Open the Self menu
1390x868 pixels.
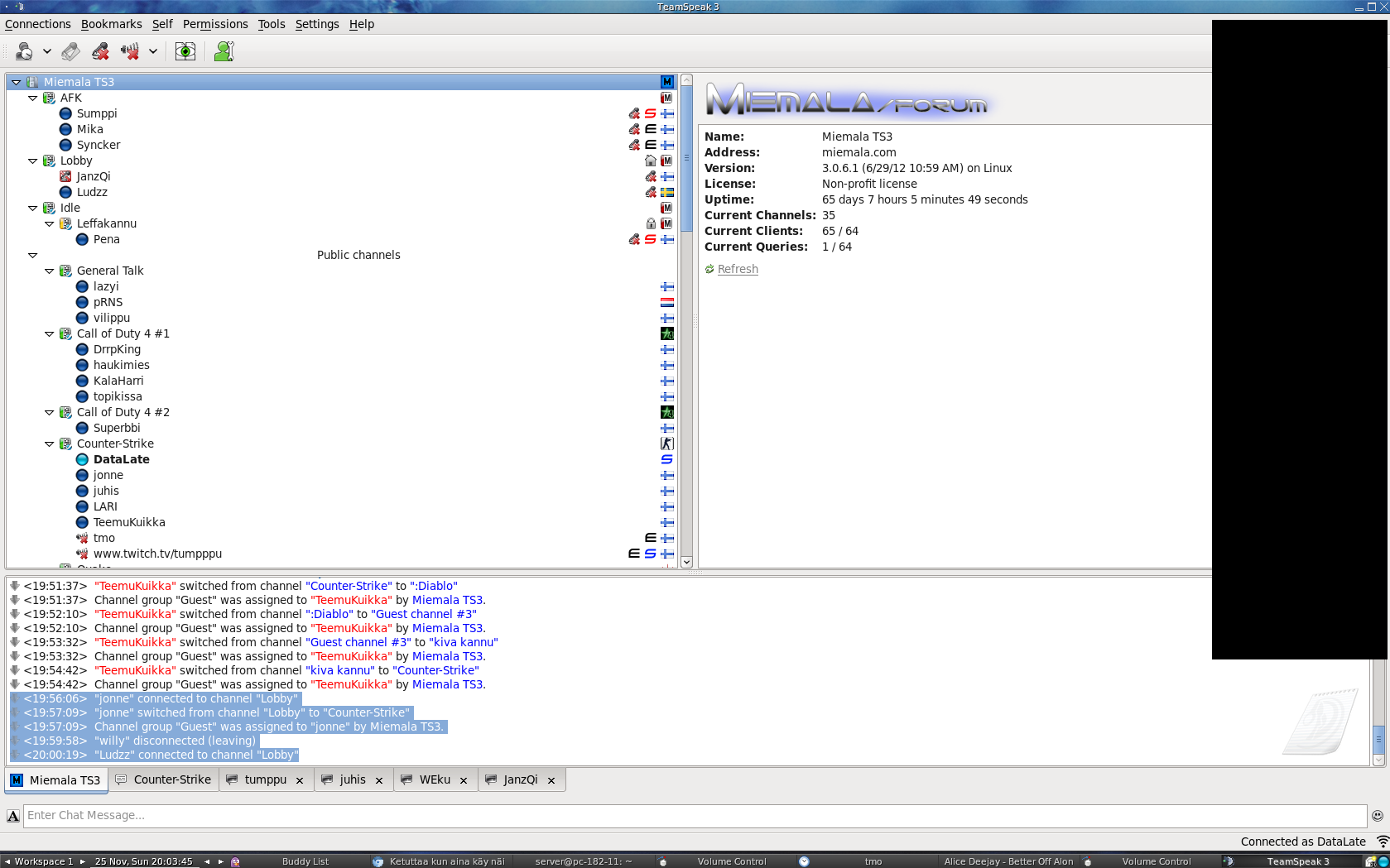(162, 24)
